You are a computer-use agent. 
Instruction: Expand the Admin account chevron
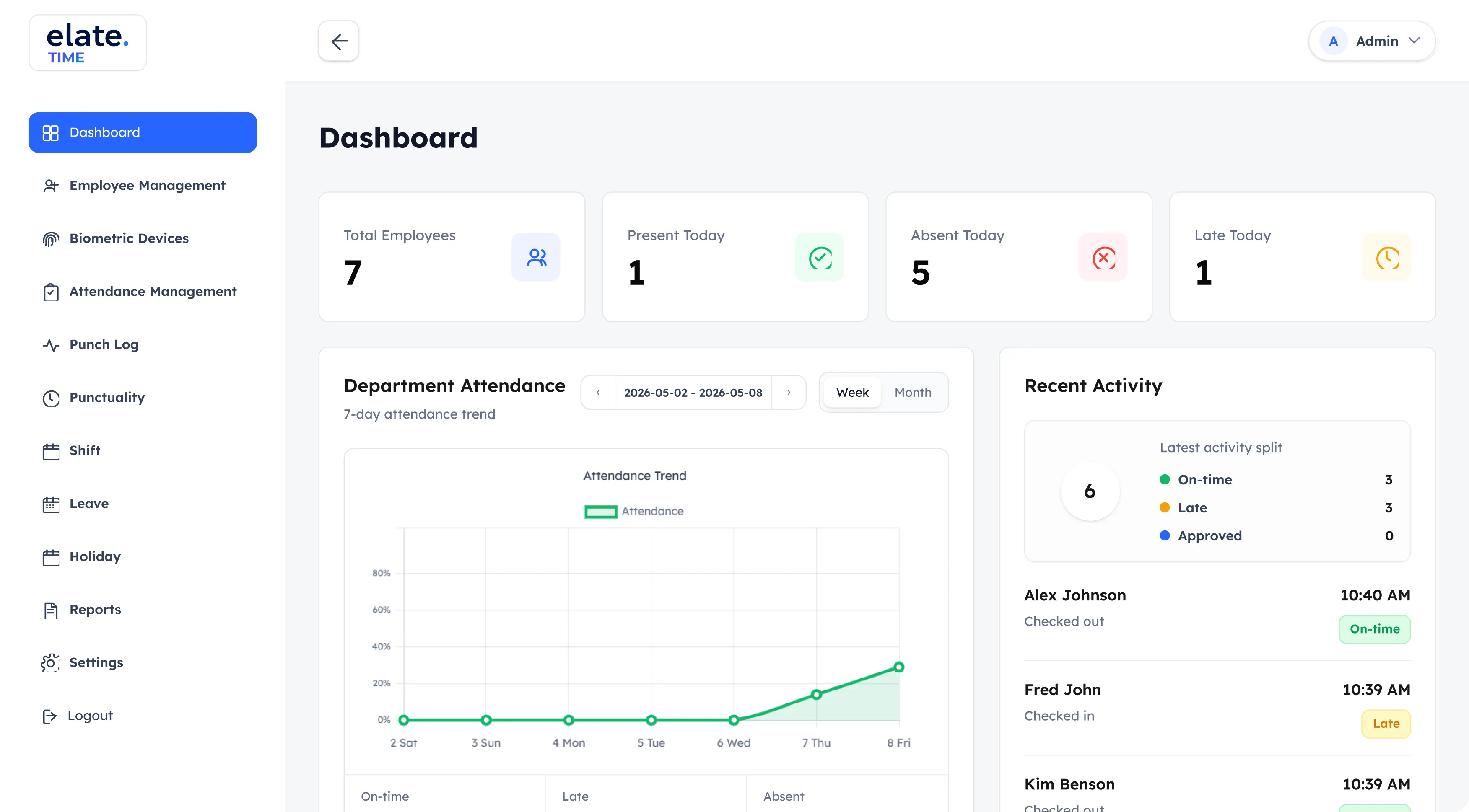(x=1414, y=41)
